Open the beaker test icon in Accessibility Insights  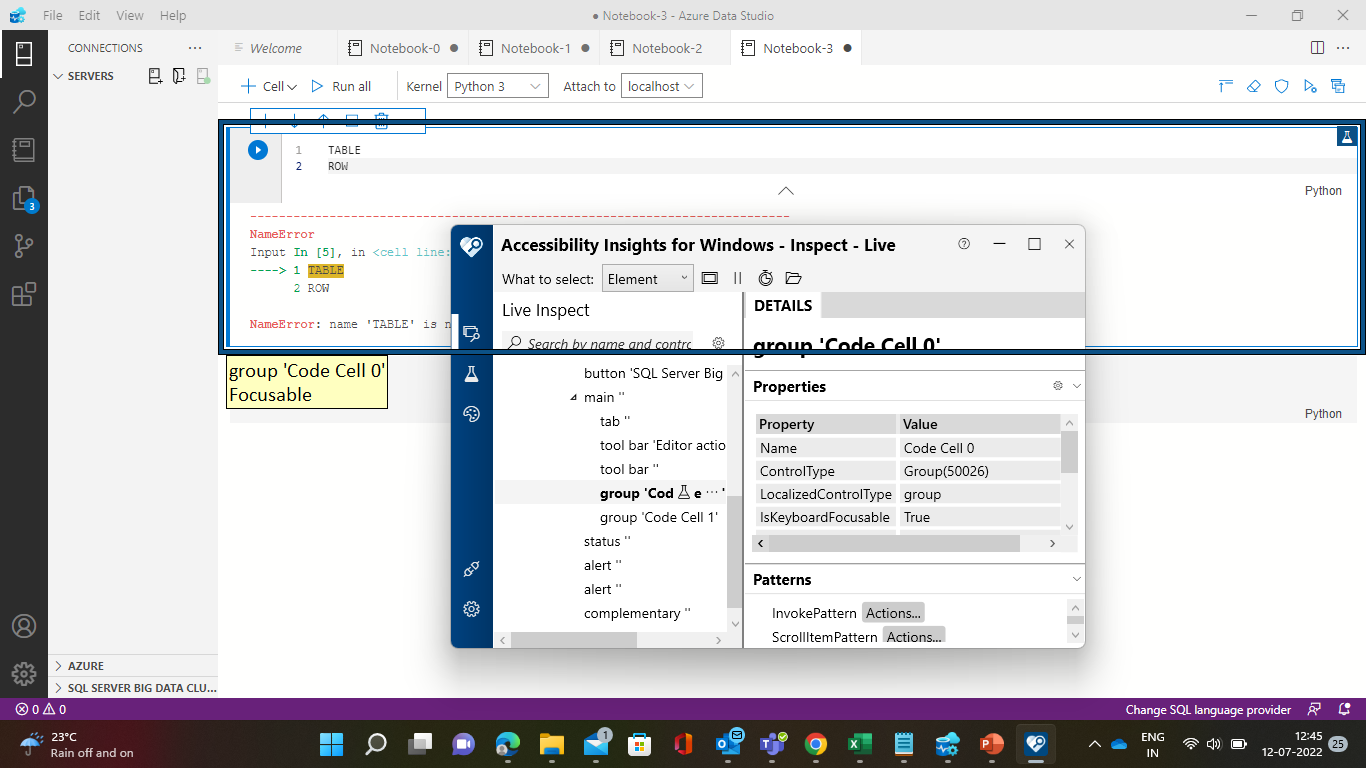click(x=471, y=373)
